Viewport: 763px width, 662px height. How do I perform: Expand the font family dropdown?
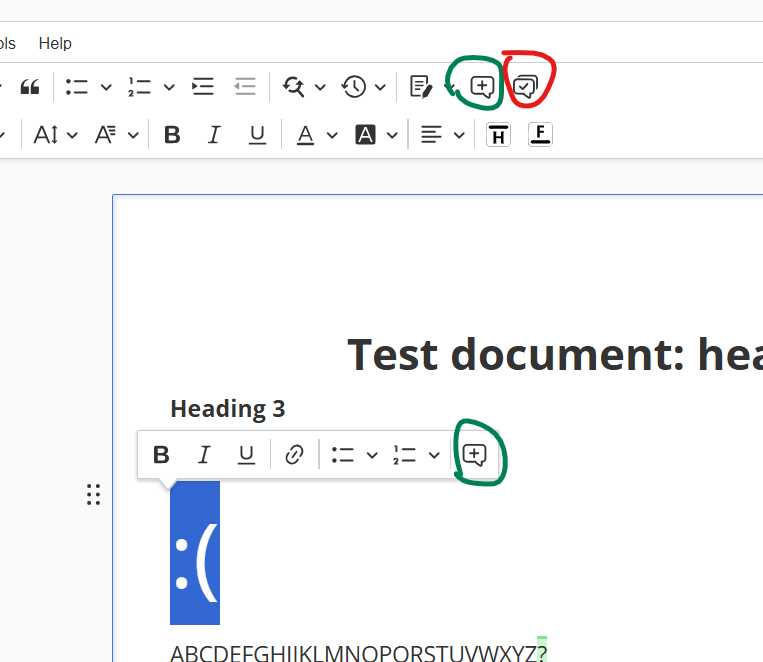pos(116,135)
